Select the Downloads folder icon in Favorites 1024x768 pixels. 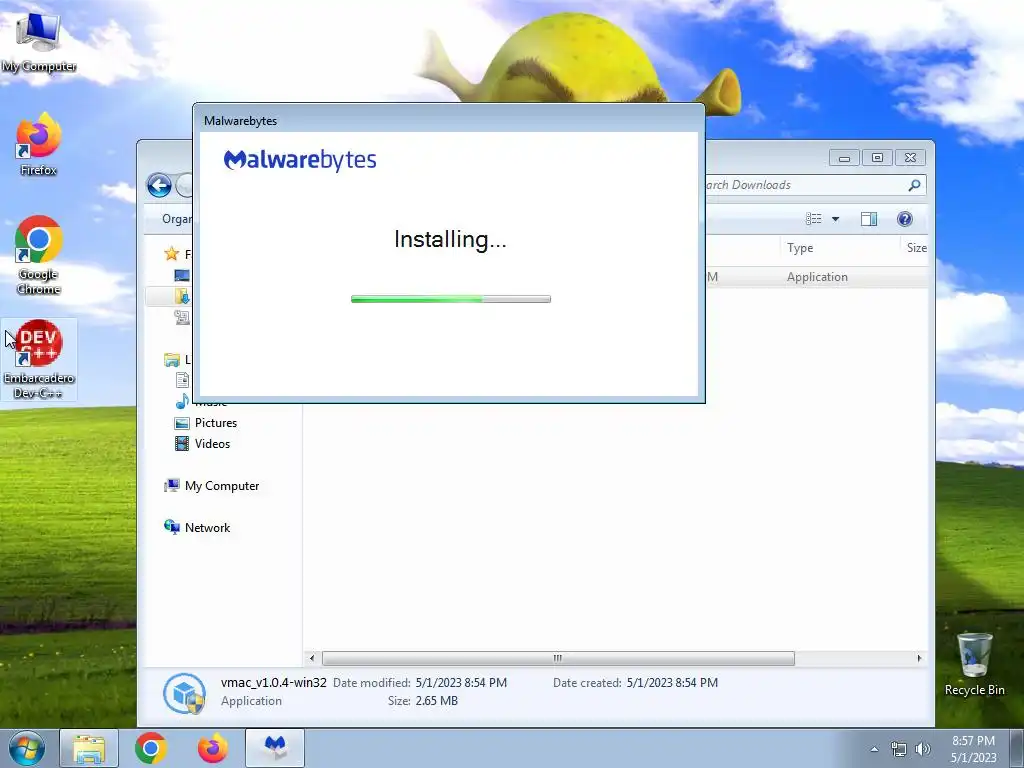[x=182, y=296]
